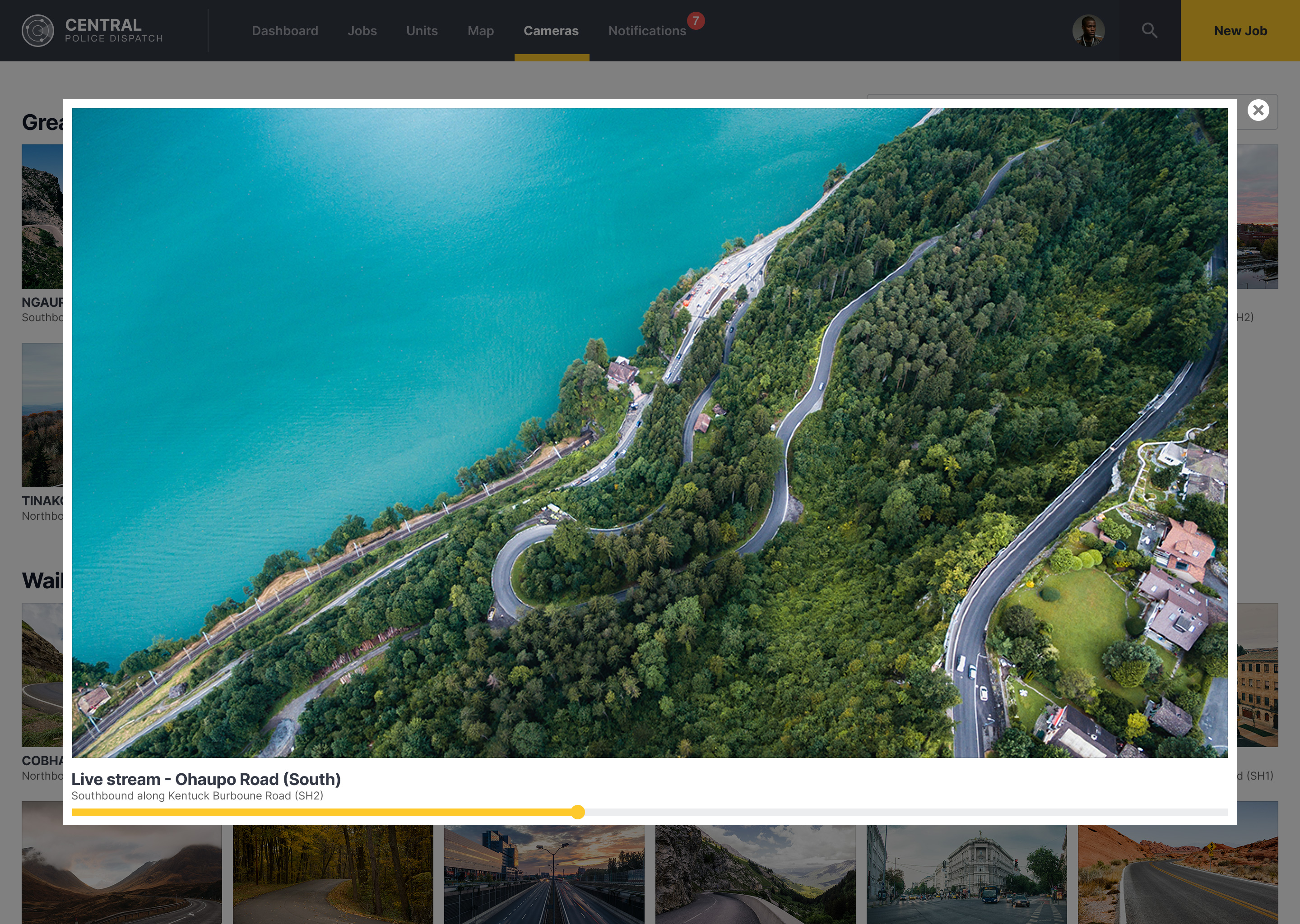Click the Central Police Dispatch logo icon
Viewport: 1300px width, 924px height.
point(37,31)
